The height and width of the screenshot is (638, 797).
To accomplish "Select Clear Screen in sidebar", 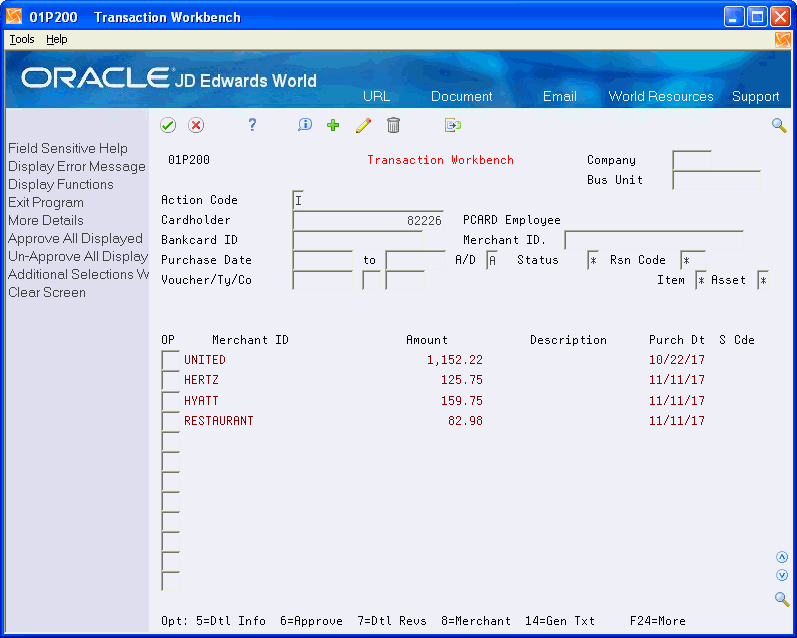I will click(x=47, y=292).
